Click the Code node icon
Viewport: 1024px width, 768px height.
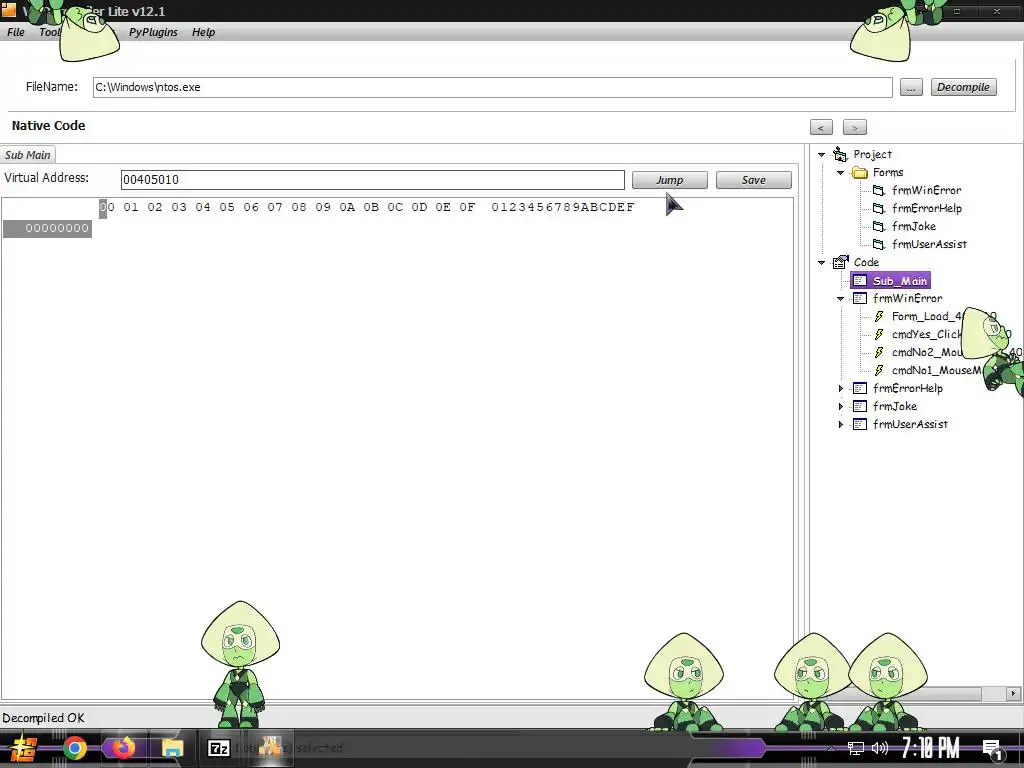click(x=840, y=262)
